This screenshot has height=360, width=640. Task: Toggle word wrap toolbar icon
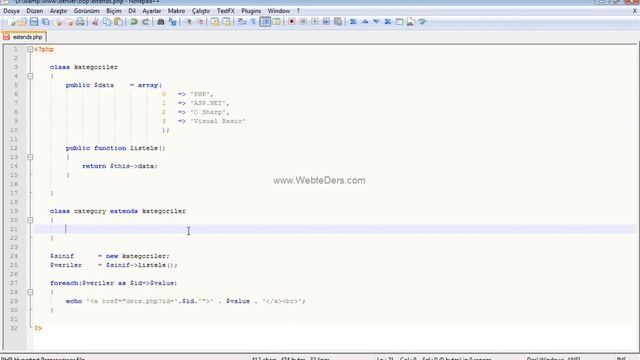point(242,22)
